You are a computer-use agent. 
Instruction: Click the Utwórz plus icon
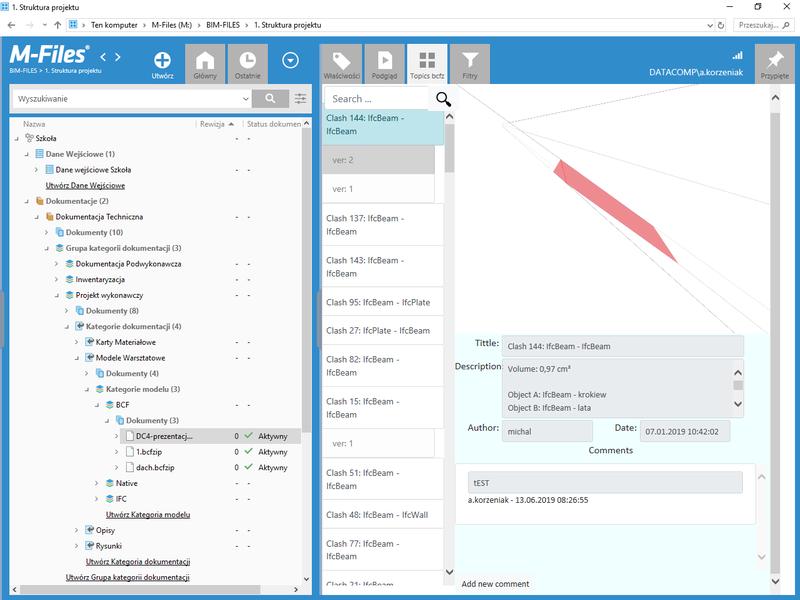[x=162, y=60]
